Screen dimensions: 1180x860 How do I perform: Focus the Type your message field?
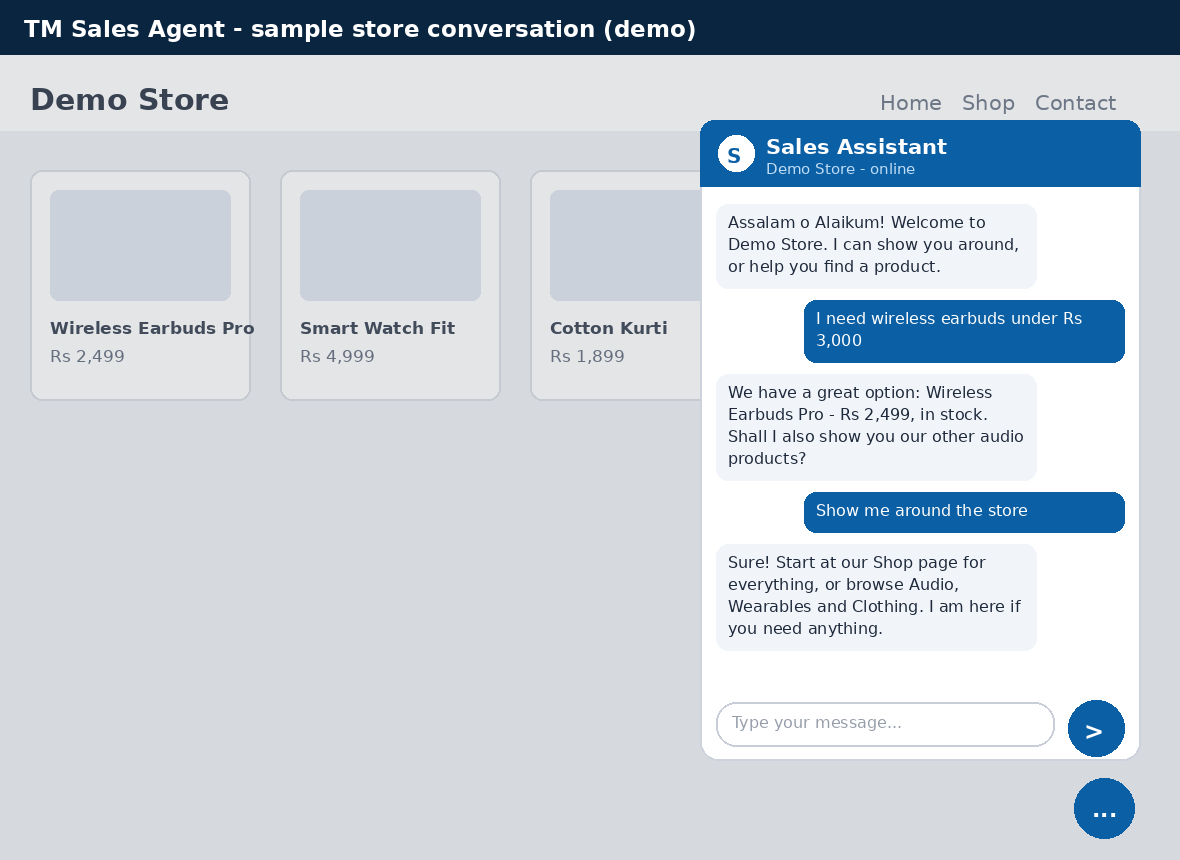(885, 724)
